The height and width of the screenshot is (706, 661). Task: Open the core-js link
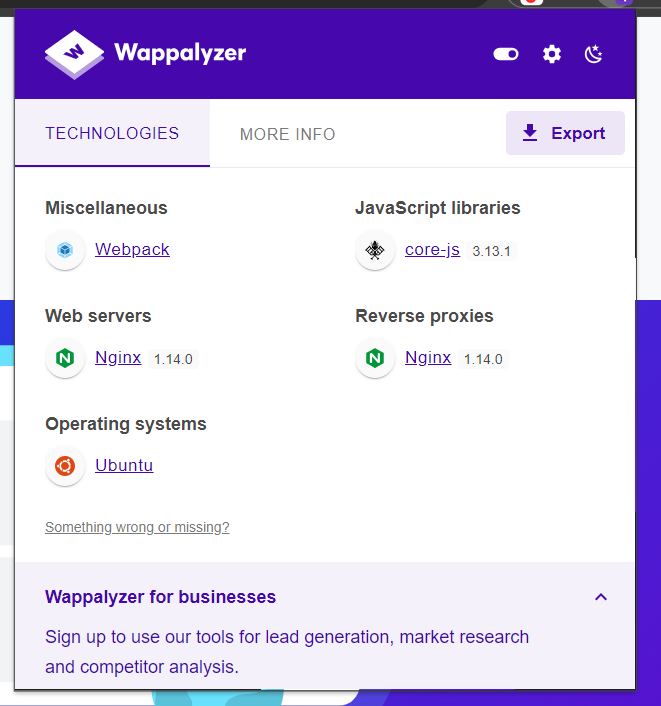pyautogui.click(x=432, y=250)
